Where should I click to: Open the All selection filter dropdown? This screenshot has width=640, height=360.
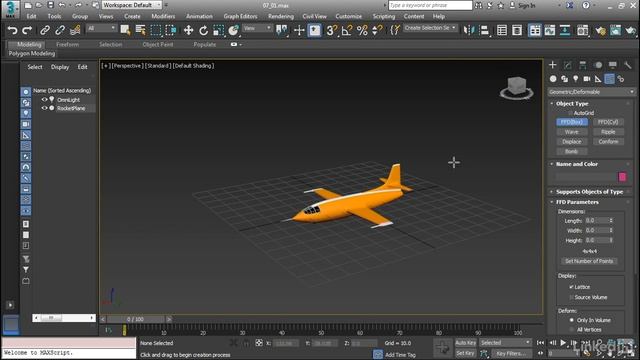pyautogui.click(x=101, y=28)
